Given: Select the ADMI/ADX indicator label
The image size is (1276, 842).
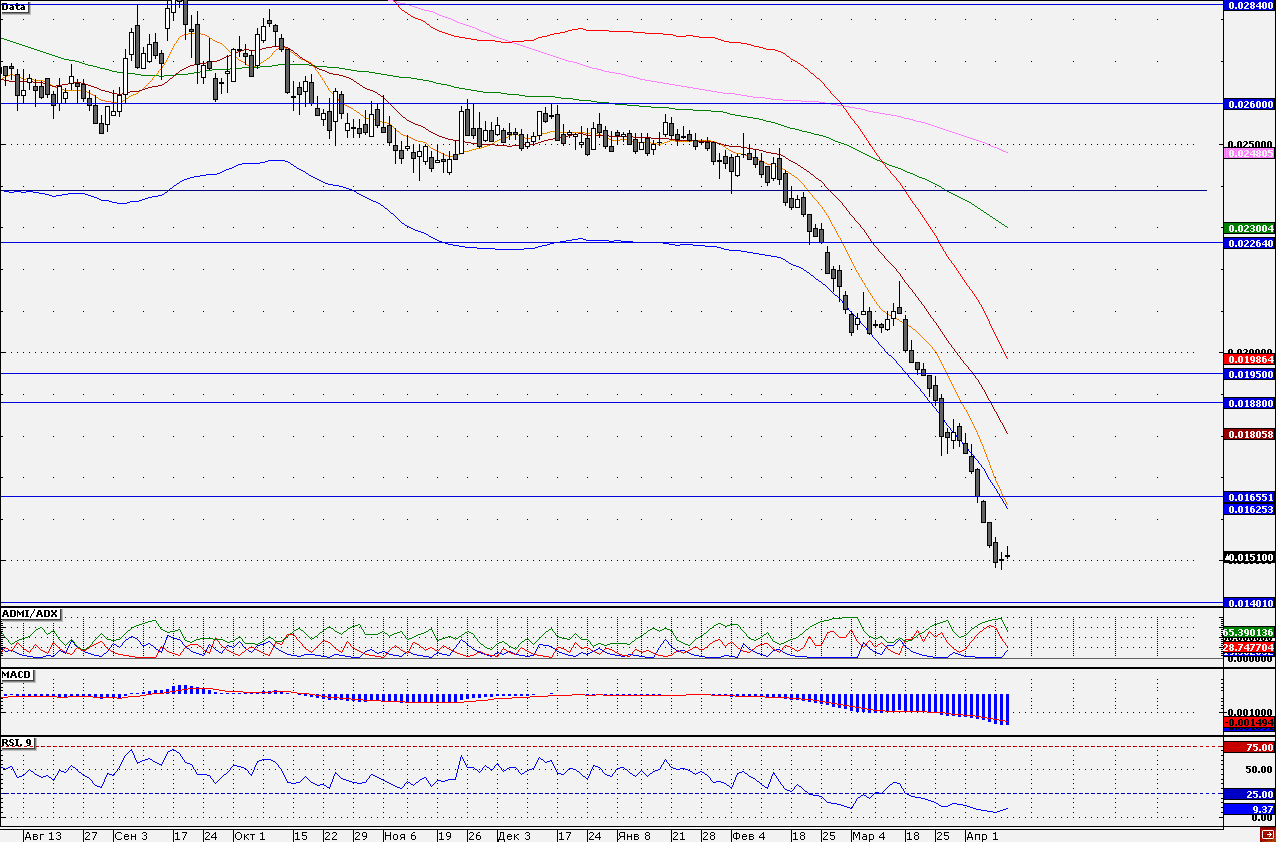Looking at the screenshot, I should (31, 612).
